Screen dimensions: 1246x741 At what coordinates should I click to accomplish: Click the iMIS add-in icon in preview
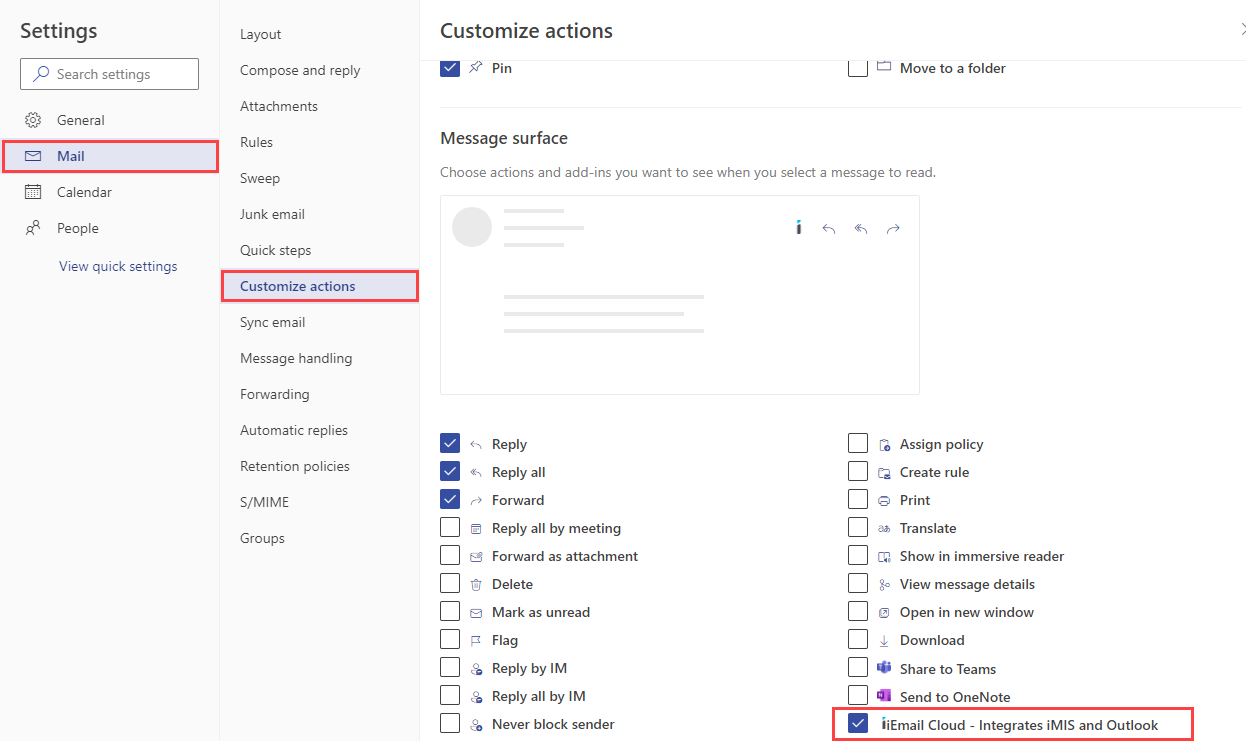pos(798,228)
